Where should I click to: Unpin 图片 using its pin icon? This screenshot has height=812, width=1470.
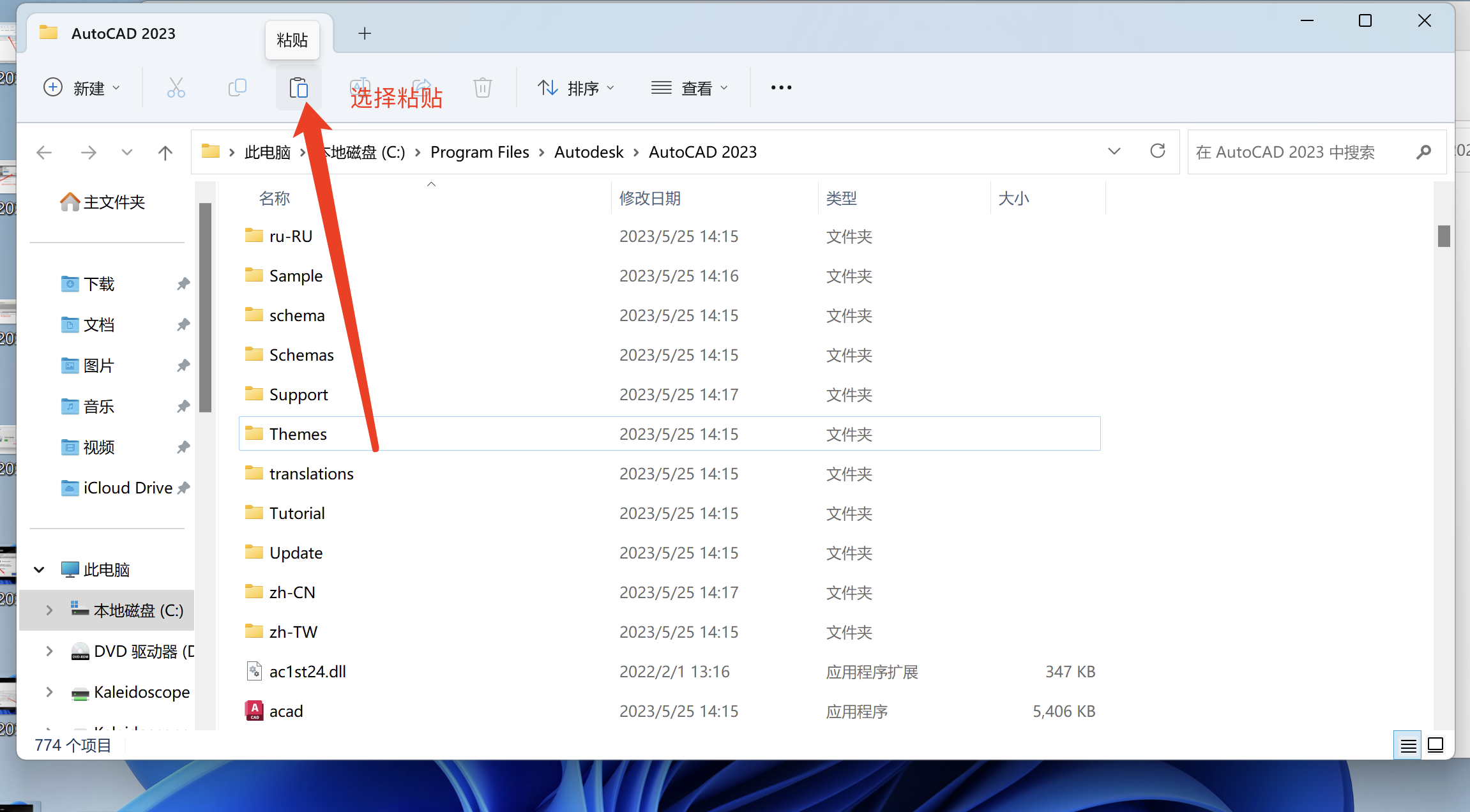pyautogui.click(x=183, y=365)
